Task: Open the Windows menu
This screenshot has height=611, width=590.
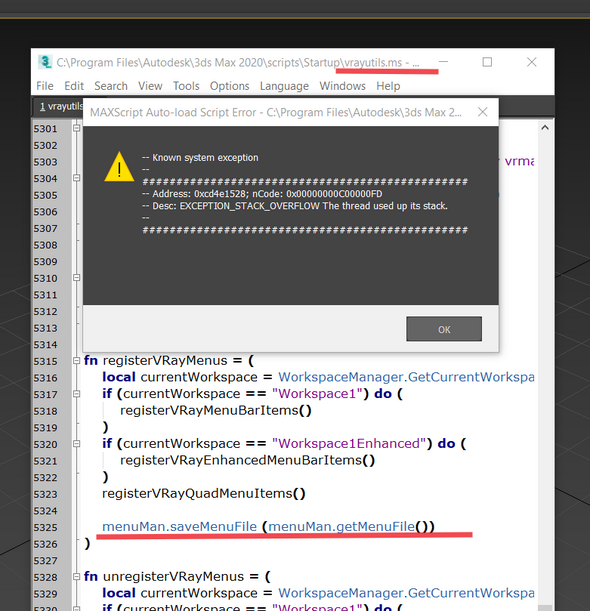Action: coord(342,86)
